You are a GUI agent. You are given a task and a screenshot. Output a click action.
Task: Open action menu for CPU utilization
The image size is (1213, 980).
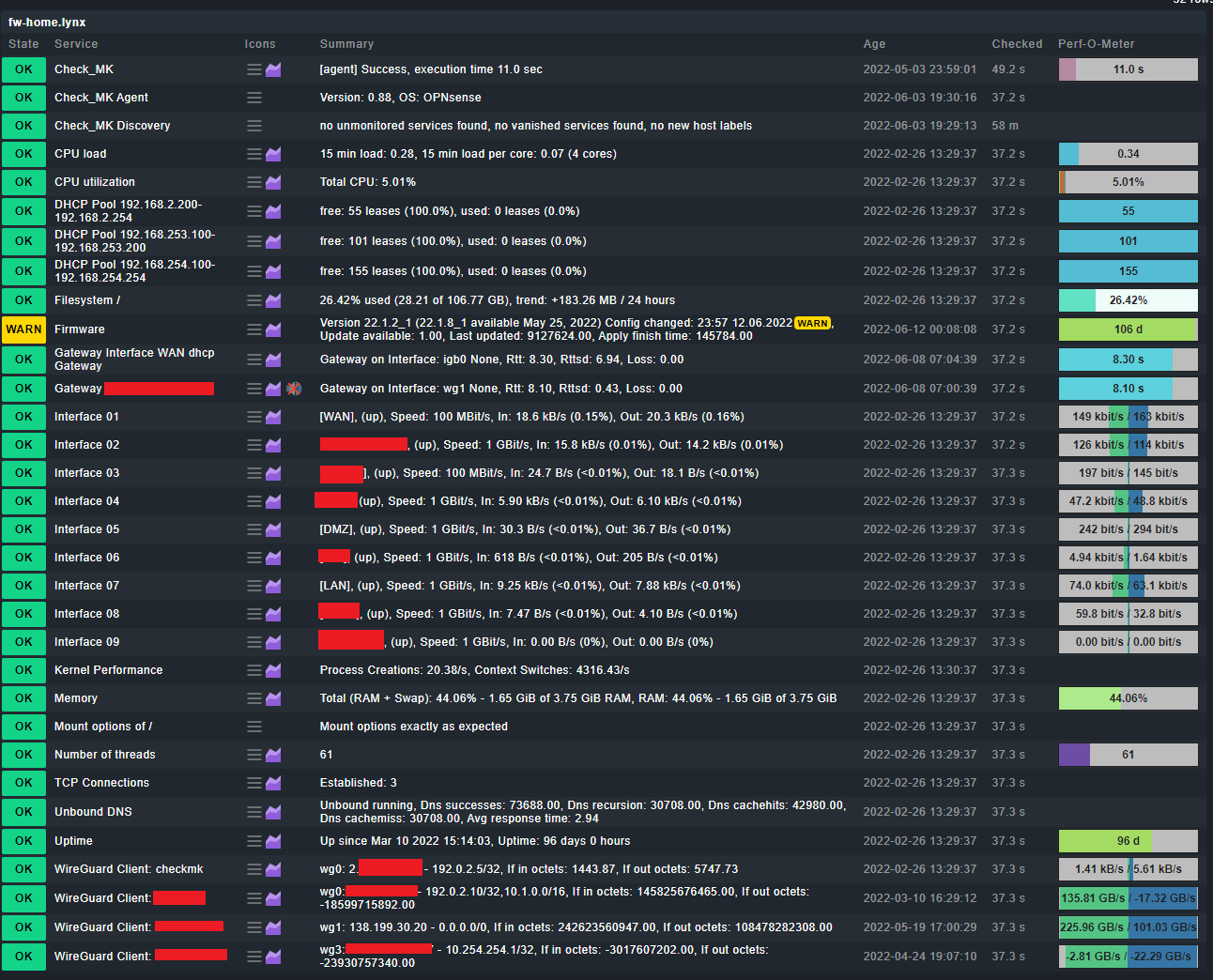(254, 182)
